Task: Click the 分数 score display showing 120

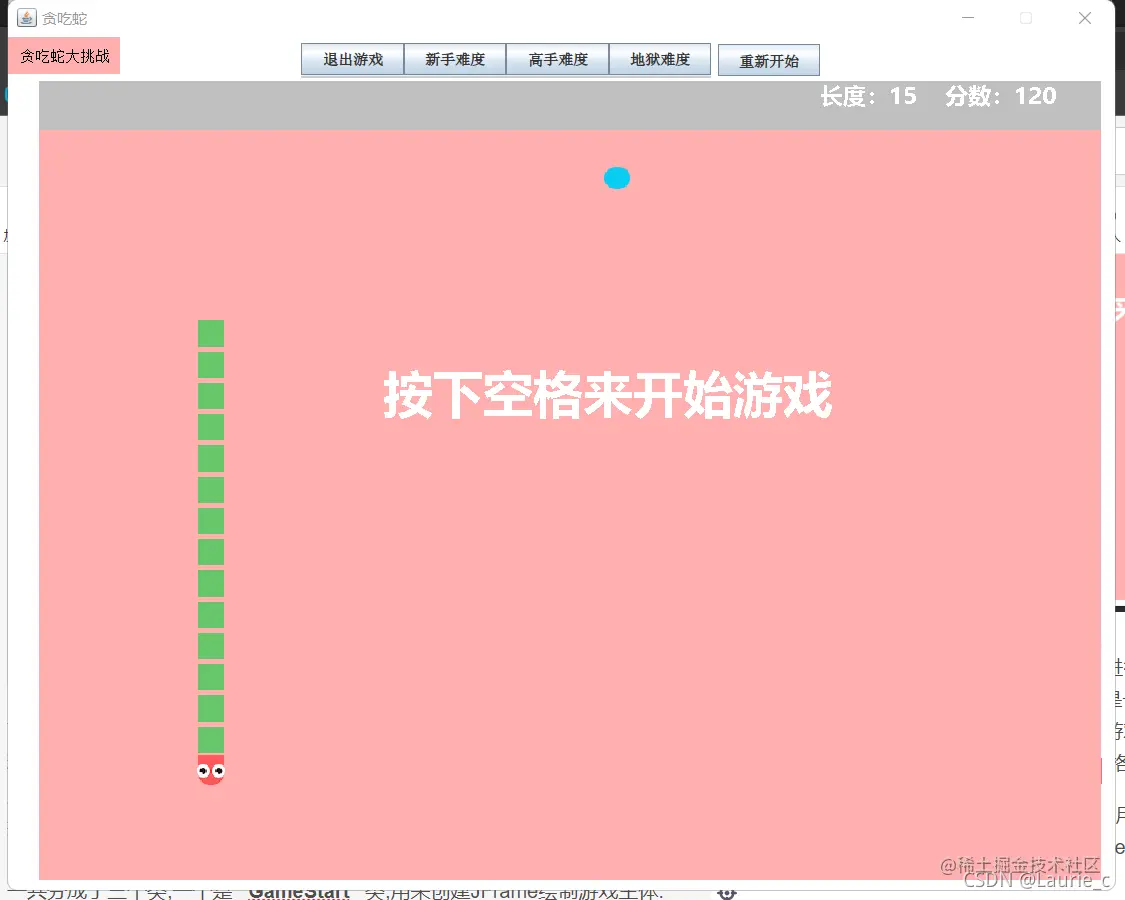Action: click(1000, 96)
